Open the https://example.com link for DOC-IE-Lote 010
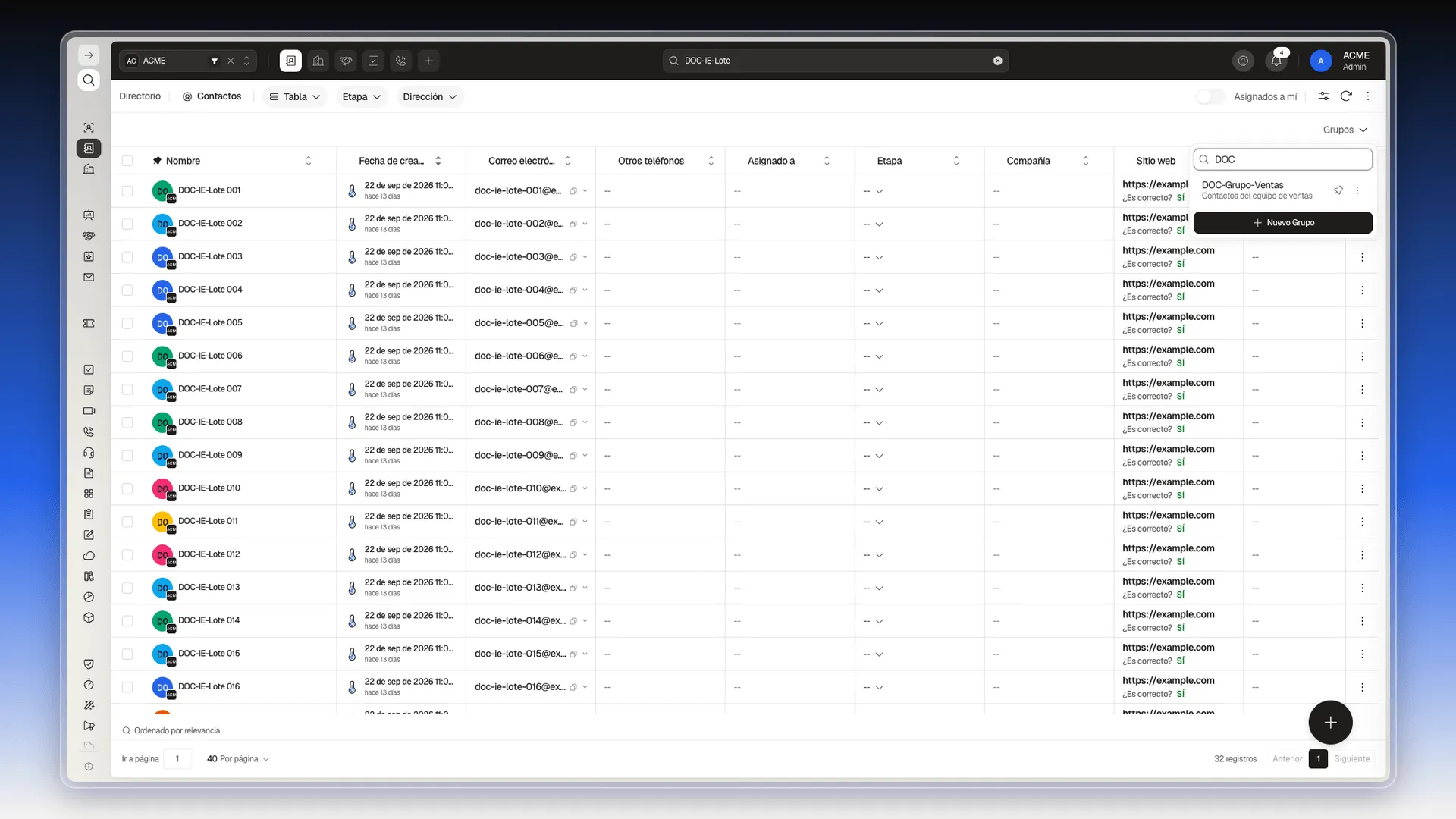1456x819 pixels. (1168, 482)
